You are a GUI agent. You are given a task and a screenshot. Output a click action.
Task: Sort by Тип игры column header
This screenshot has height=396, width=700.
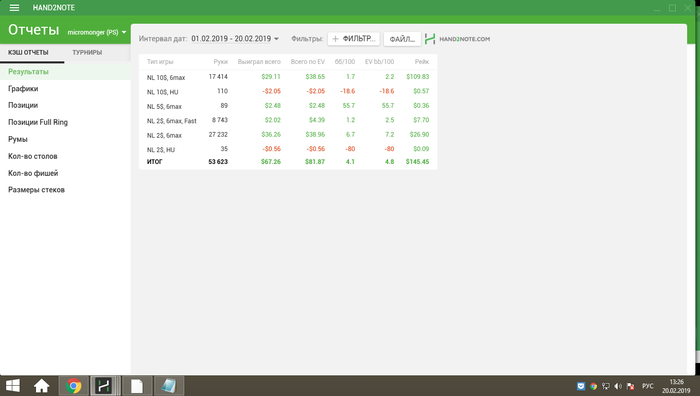click(x=160, y=62)
